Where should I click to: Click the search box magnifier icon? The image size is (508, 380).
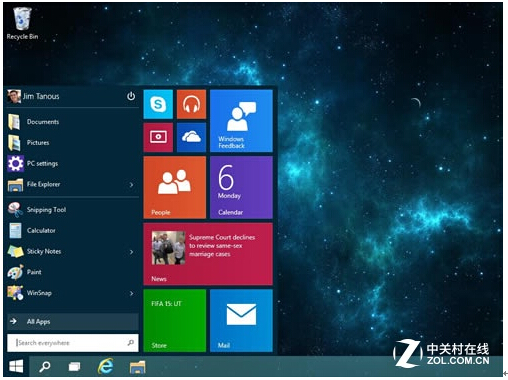pos(131,342)
